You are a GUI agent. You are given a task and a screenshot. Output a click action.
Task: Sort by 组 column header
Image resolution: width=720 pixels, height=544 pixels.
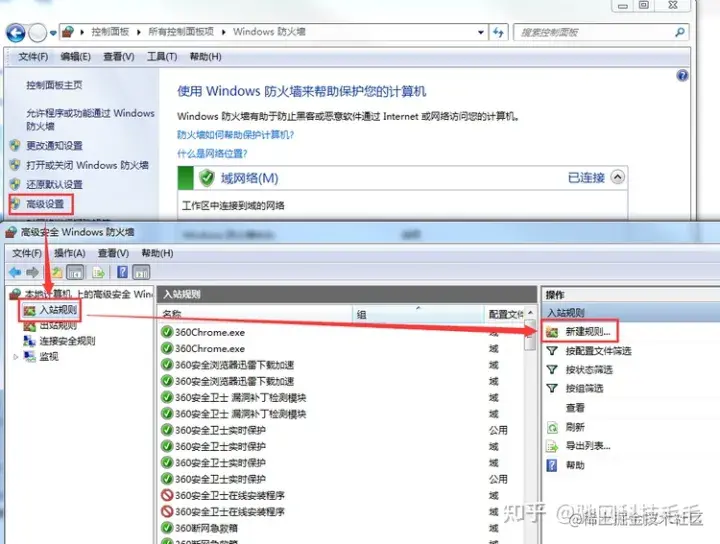click(x=418, y=314)
